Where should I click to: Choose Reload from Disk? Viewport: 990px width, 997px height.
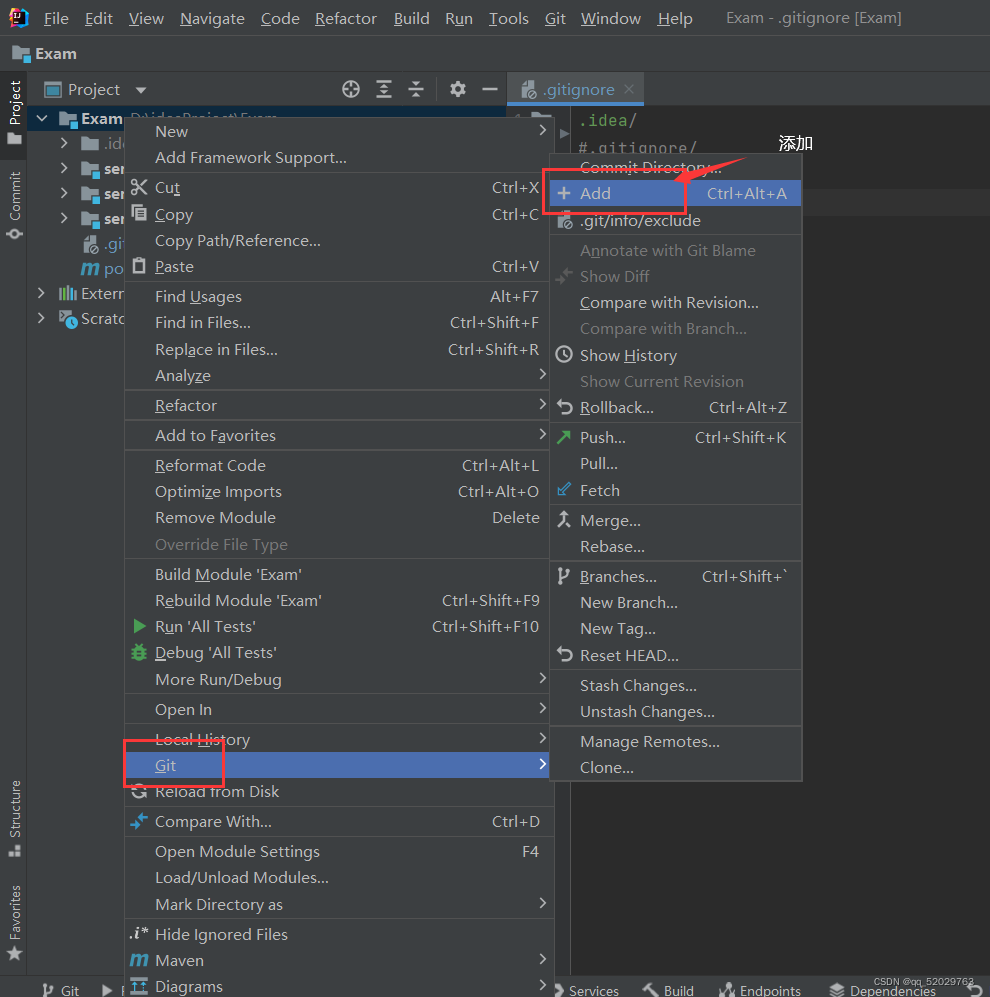(x=340, y=792)
